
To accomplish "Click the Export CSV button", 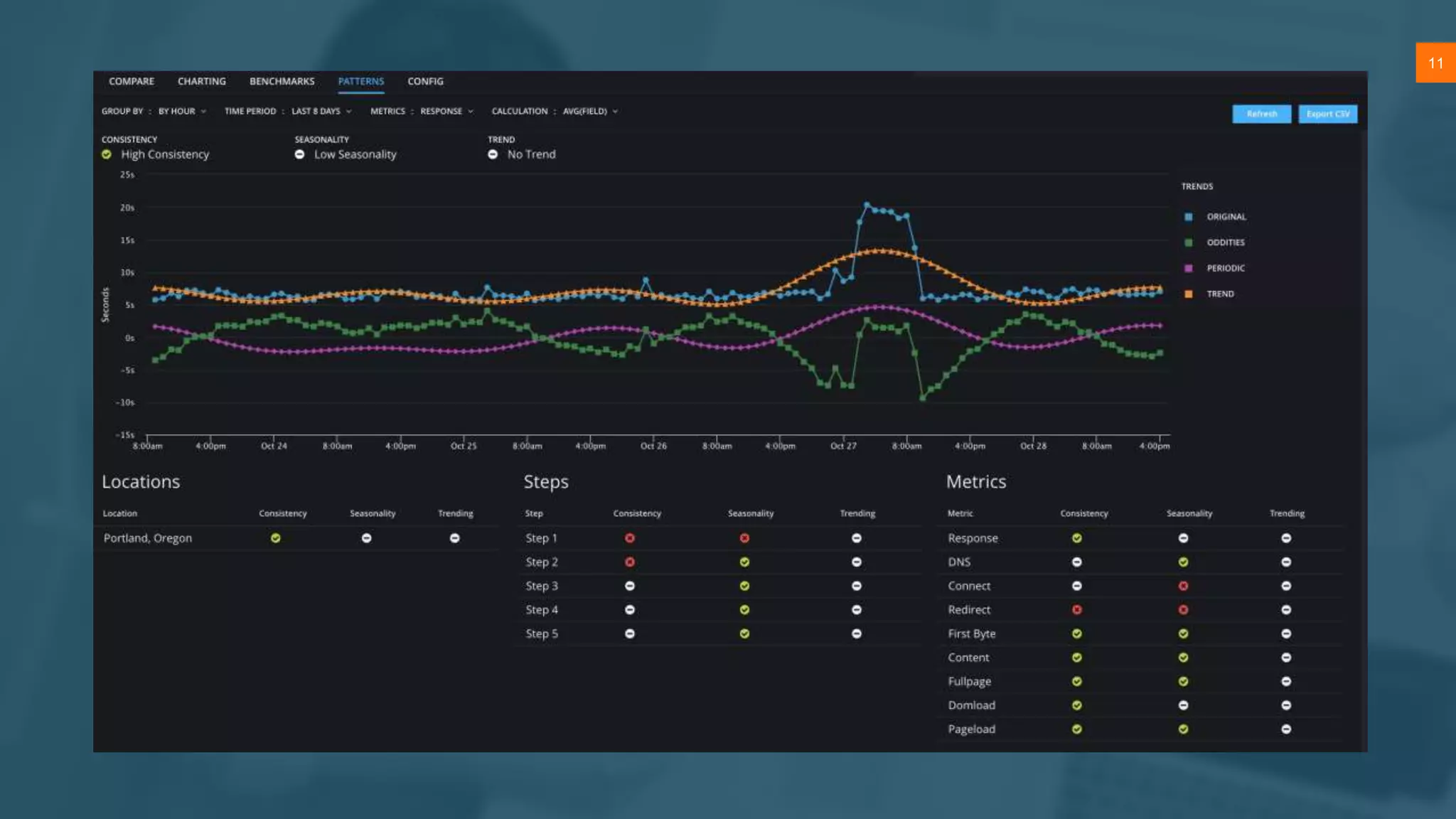I will tap(1327, 114).
